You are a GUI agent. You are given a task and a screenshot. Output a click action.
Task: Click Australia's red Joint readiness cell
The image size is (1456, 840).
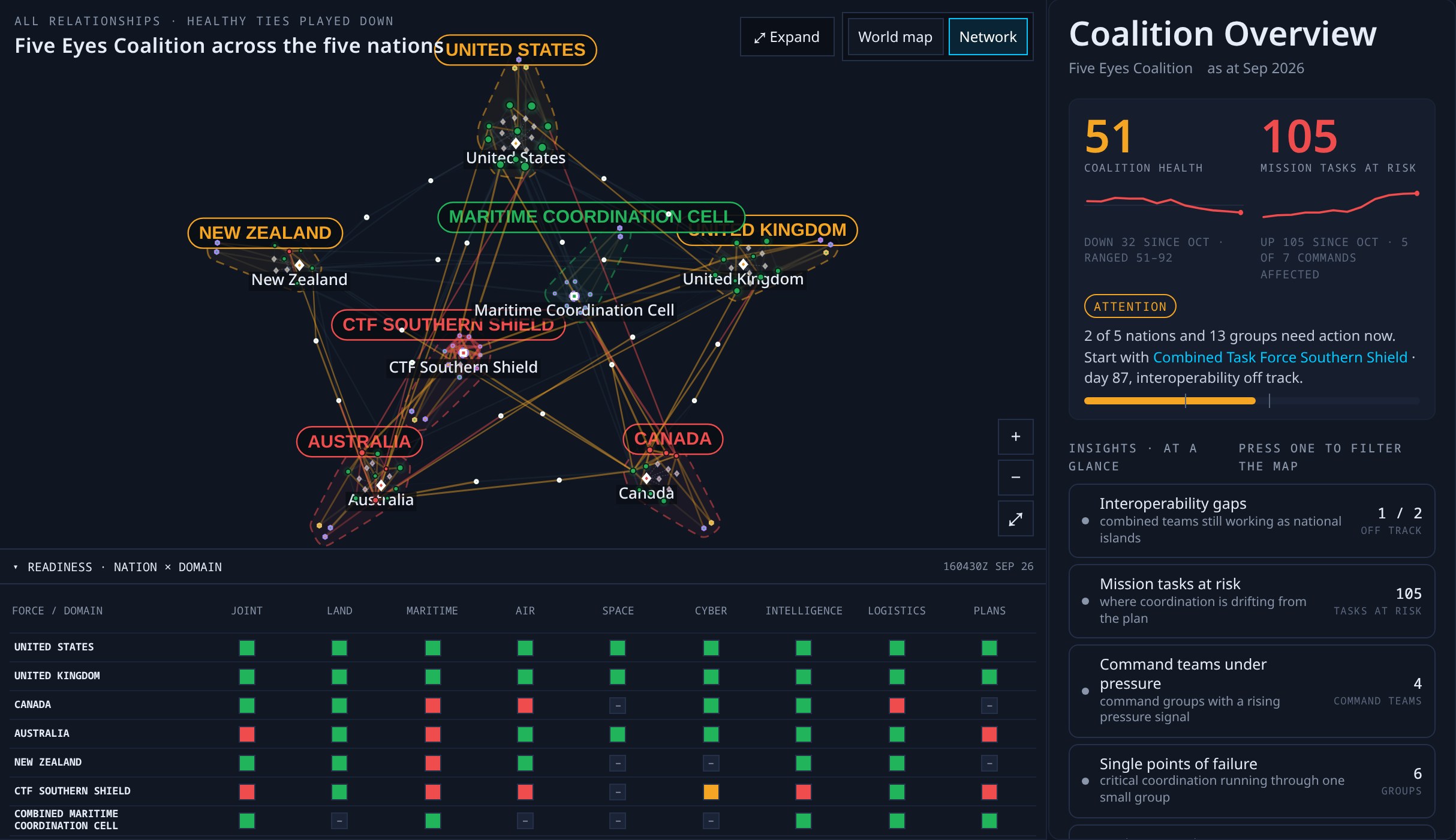coord(247,734)
